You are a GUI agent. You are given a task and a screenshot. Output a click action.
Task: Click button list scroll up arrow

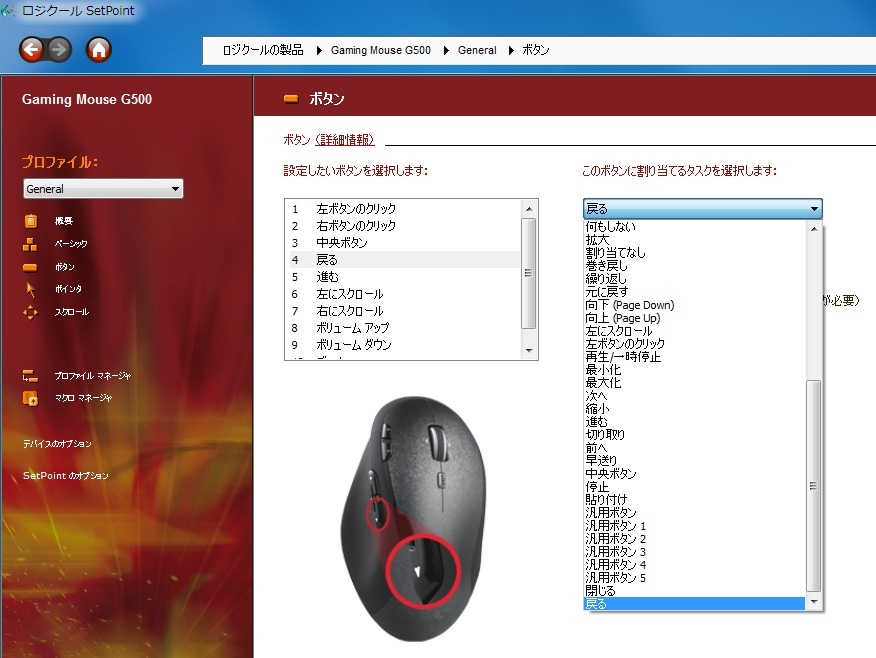point(529,209)
